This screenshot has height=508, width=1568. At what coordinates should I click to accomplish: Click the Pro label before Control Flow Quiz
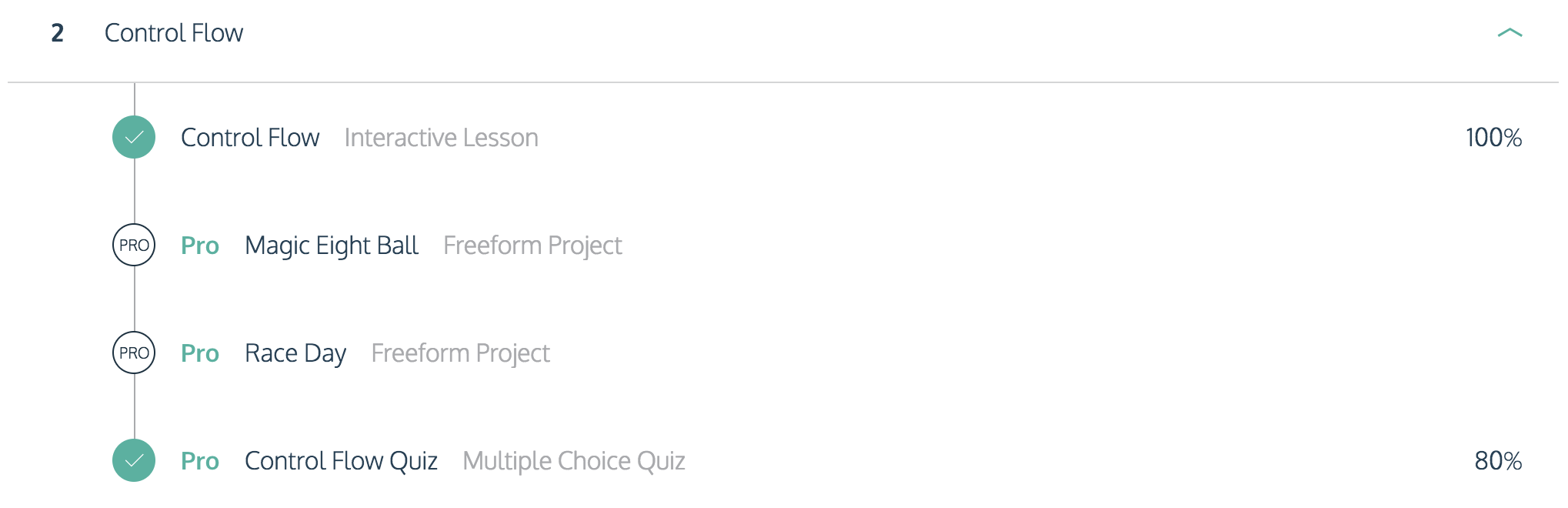[200, 461]
